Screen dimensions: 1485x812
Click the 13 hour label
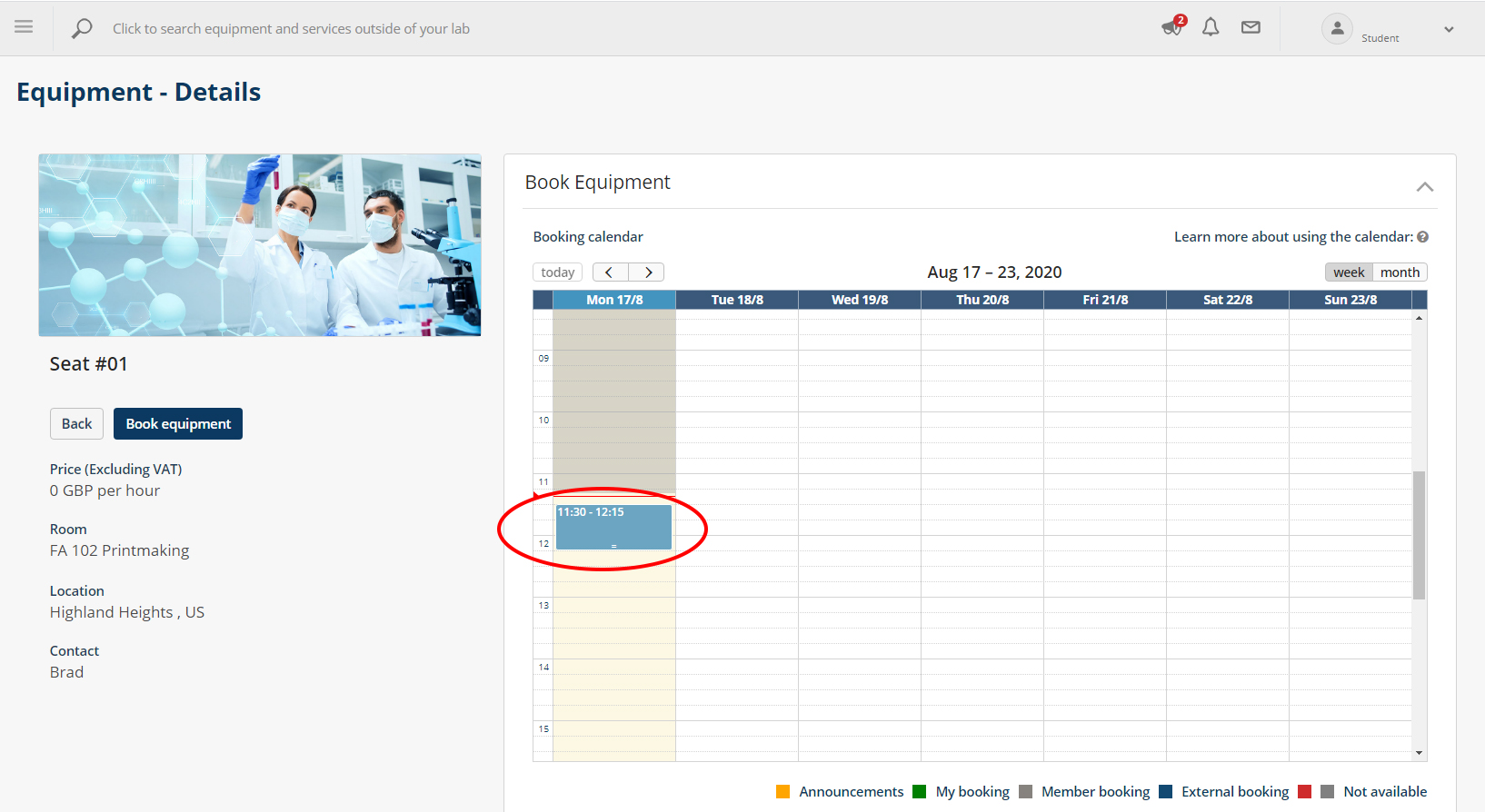tap(543, 605)
